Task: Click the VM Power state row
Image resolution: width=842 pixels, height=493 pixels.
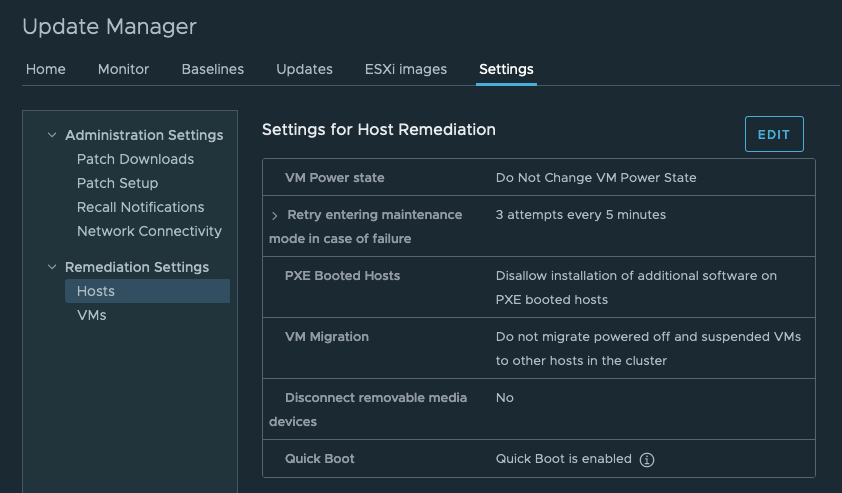Action: [538, 178]
